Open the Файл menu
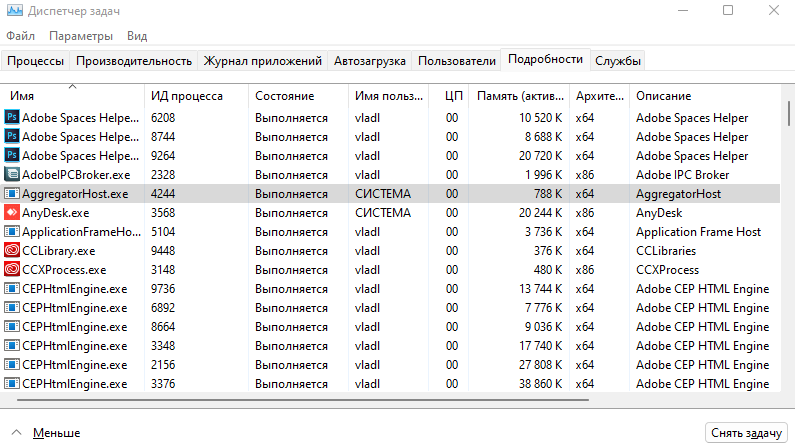Viewport: 795px width, 443px height. click(x=20, y=36)
